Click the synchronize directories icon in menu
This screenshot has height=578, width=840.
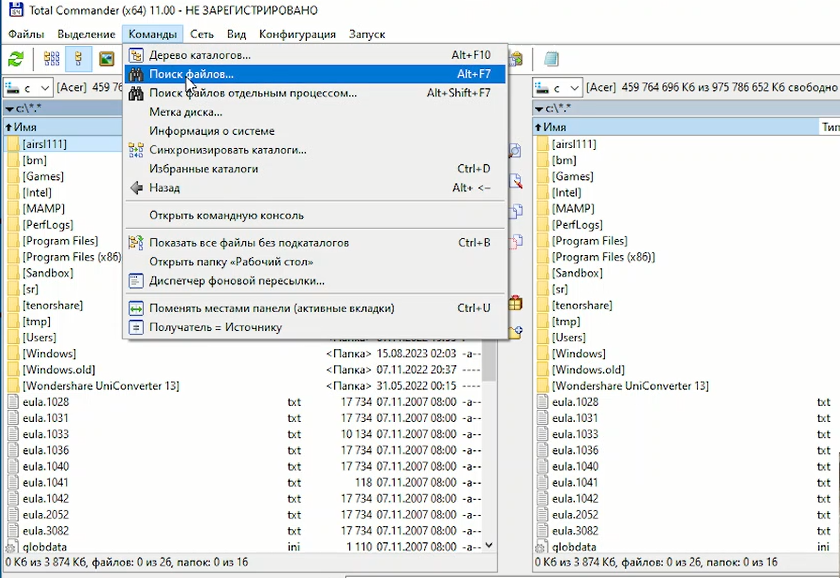(136, 150)
